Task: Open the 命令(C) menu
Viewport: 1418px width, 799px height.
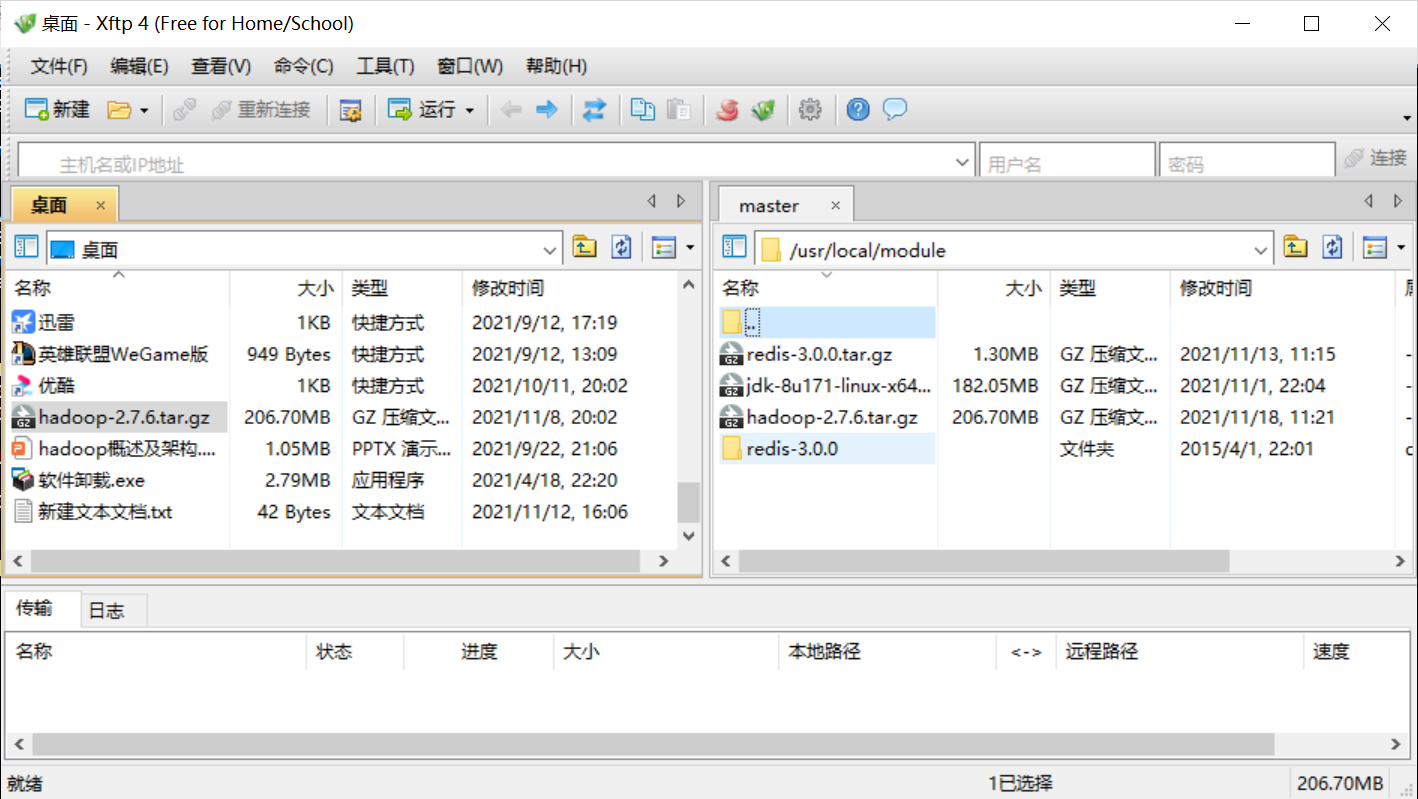Action: pos(303,67)
